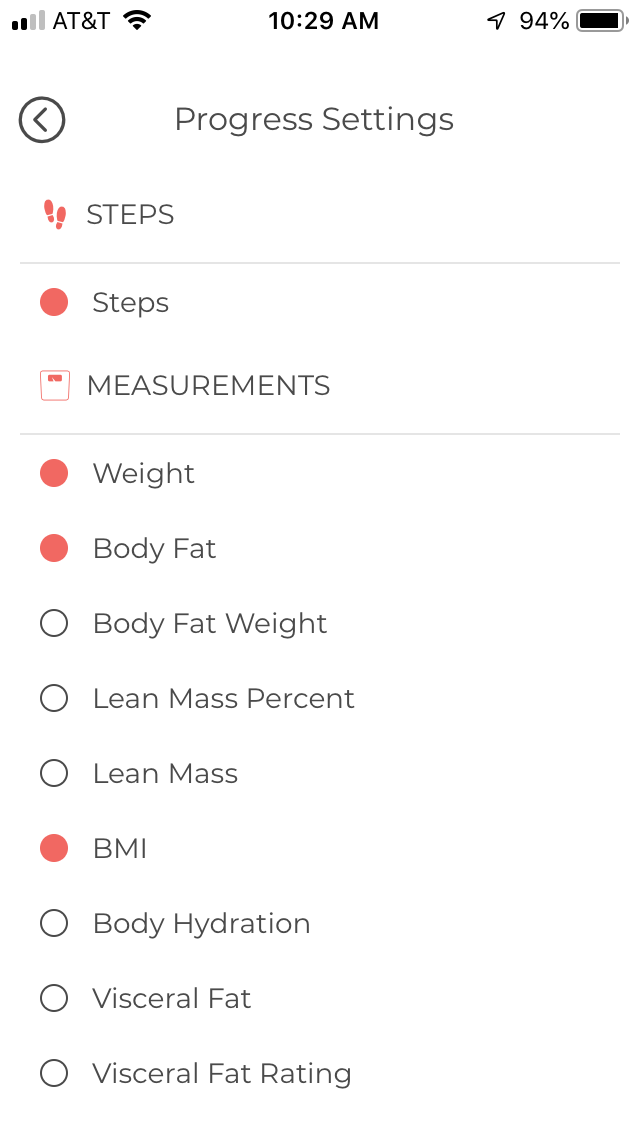
Task: Tap the scale icon beside MEASUREMENTS
Action: pyautogui.click(x=55, y=385)
